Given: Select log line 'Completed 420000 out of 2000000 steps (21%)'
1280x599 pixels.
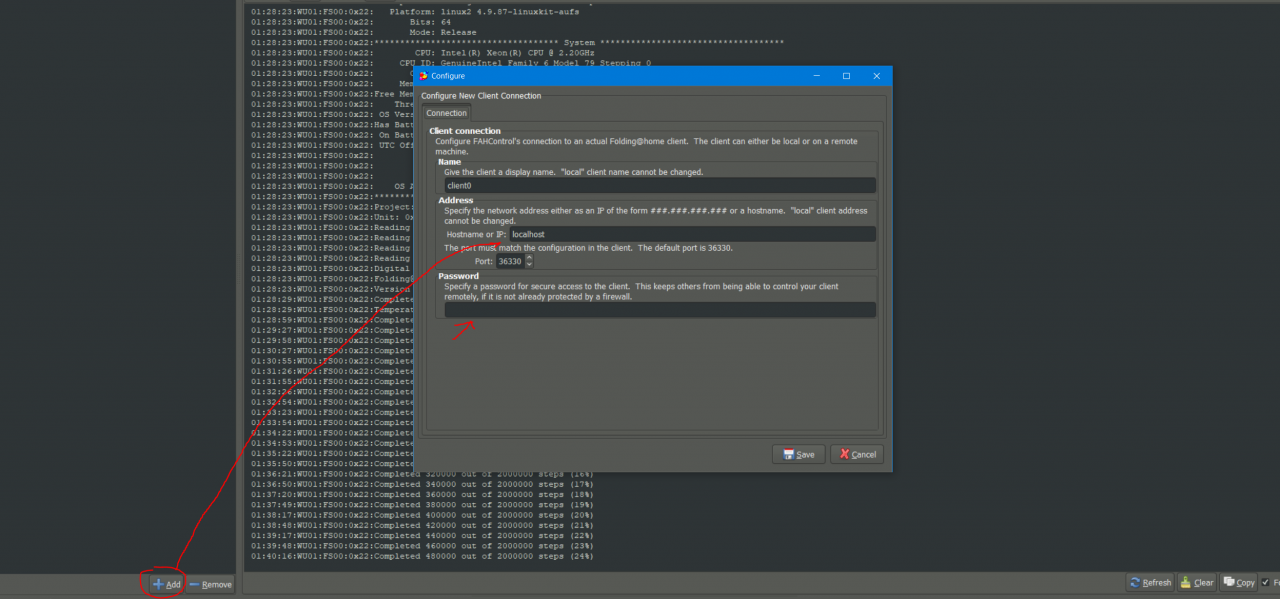Looking at the screenshot, I should pyautogui.click(x=422, y=525).
